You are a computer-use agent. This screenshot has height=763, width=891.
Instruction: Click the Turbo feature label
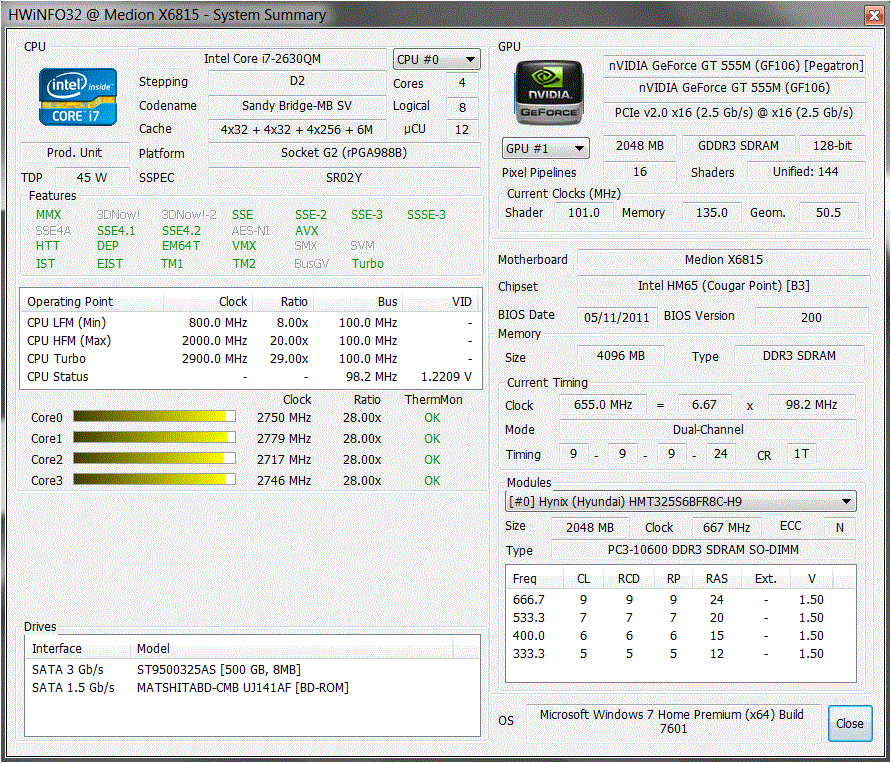(x=368, y=264)
